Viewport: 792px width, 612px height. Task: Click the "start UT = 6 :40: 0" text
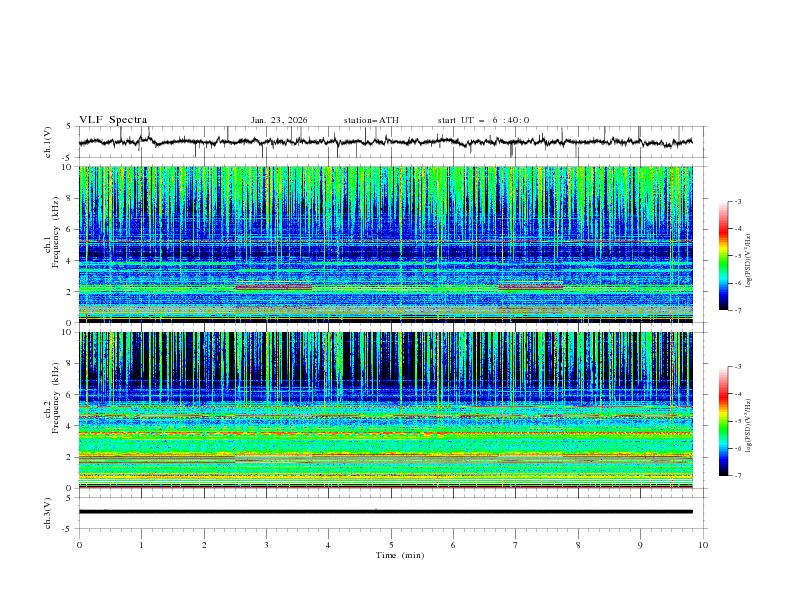click(x=483, y=120)
